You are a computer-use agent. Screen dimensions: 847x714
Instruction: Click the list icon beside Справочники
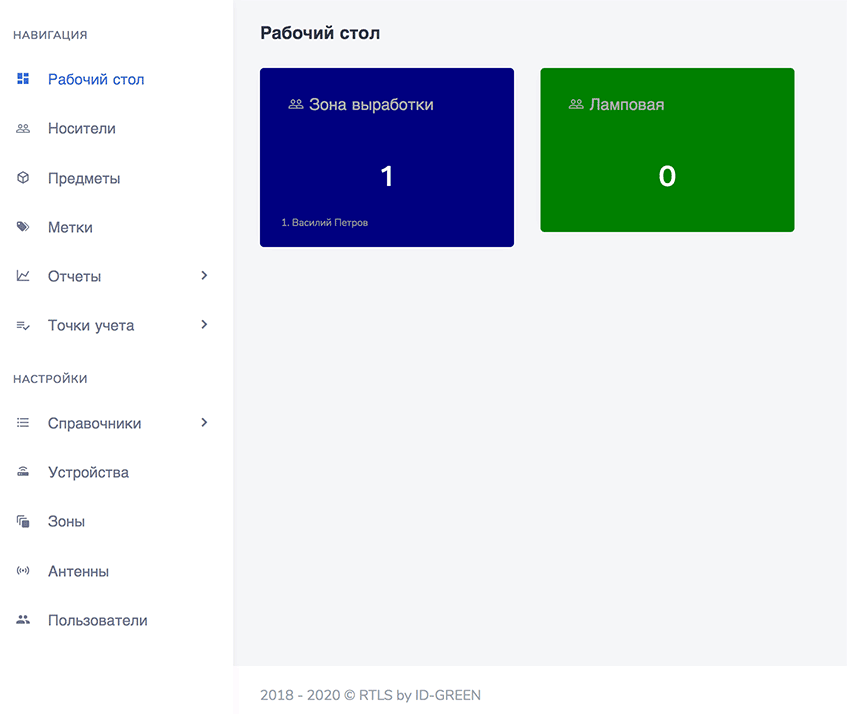pyautogui.click(x=23, y=423)
